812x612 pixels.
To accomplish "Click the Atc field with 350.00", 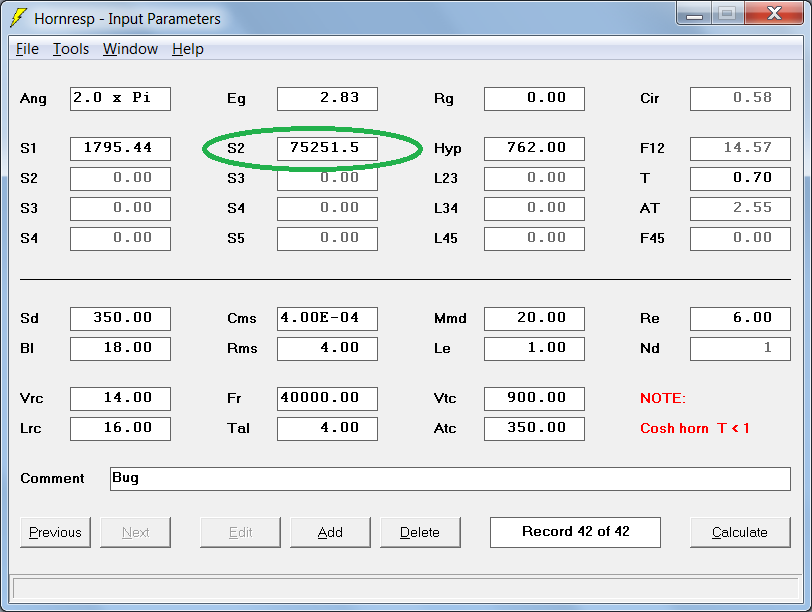I will click(x=534, y=429).
